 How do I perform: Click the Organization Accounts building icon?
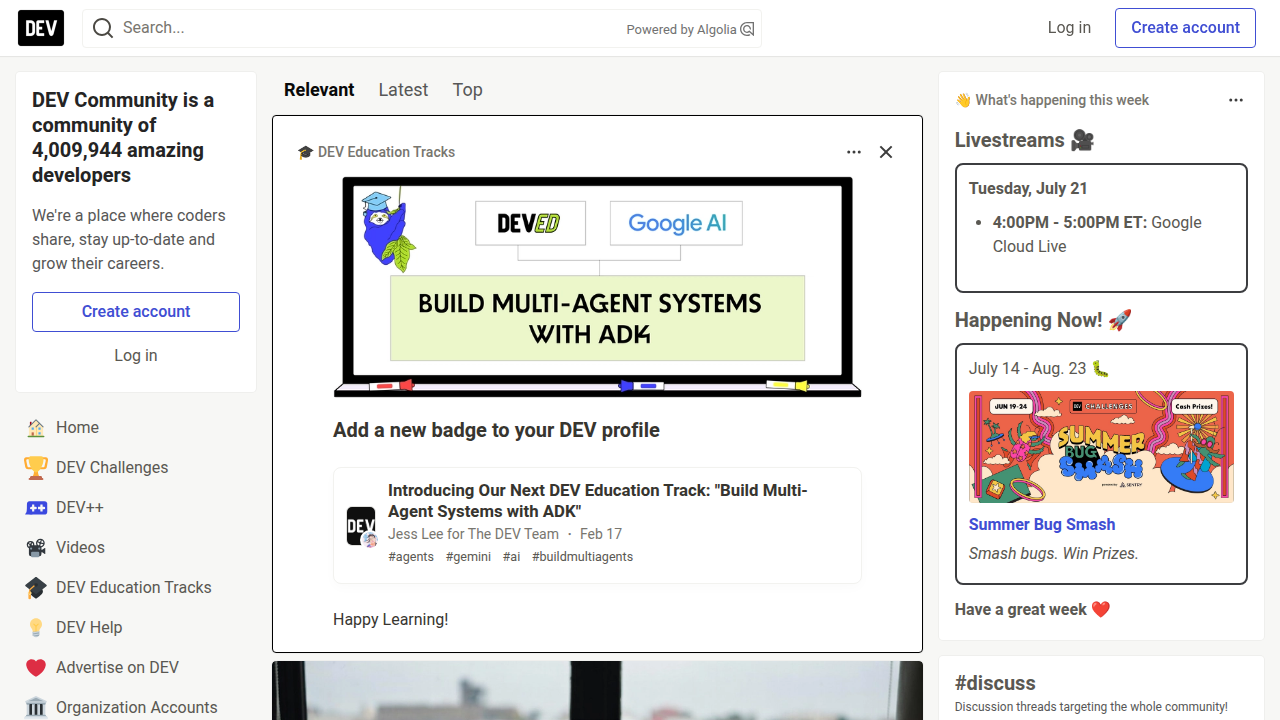point(36,708)
